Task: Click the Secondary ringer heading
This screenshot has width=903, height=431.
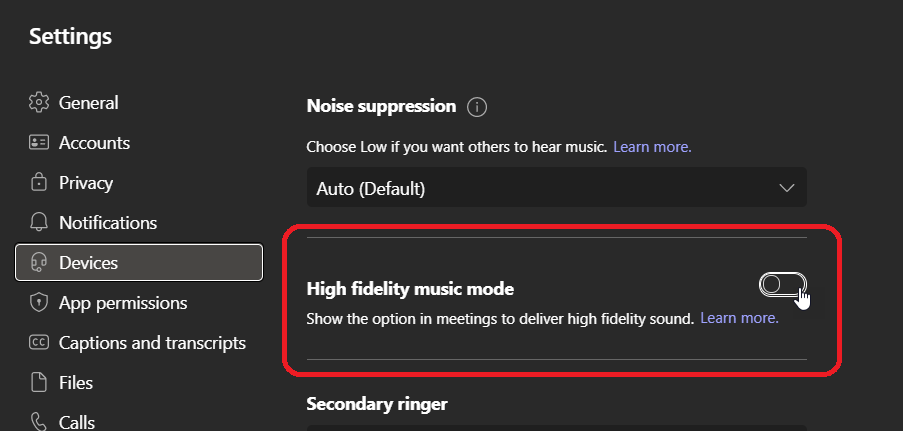Action: (x=377, y=404)
